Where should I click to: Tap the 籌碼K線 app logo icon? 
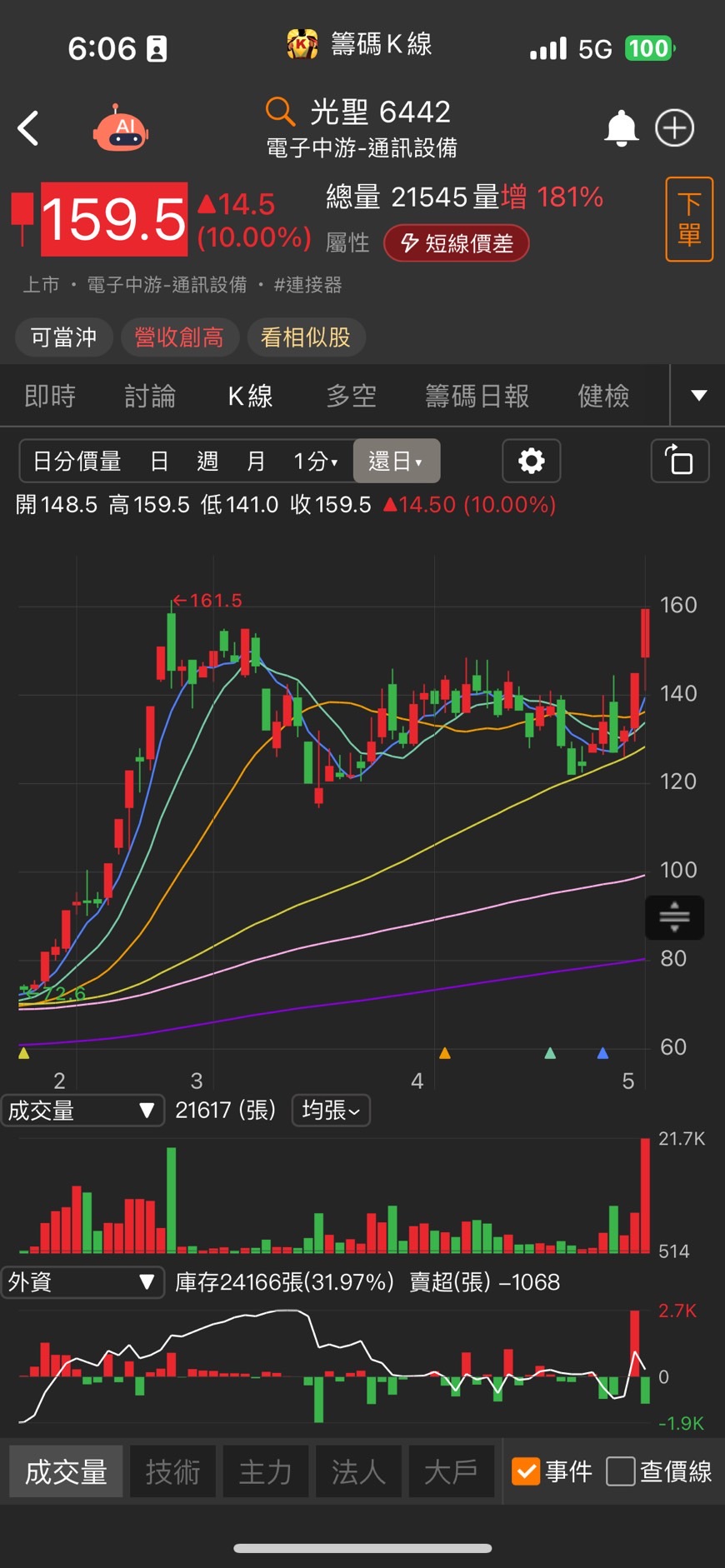pos(302,44)
